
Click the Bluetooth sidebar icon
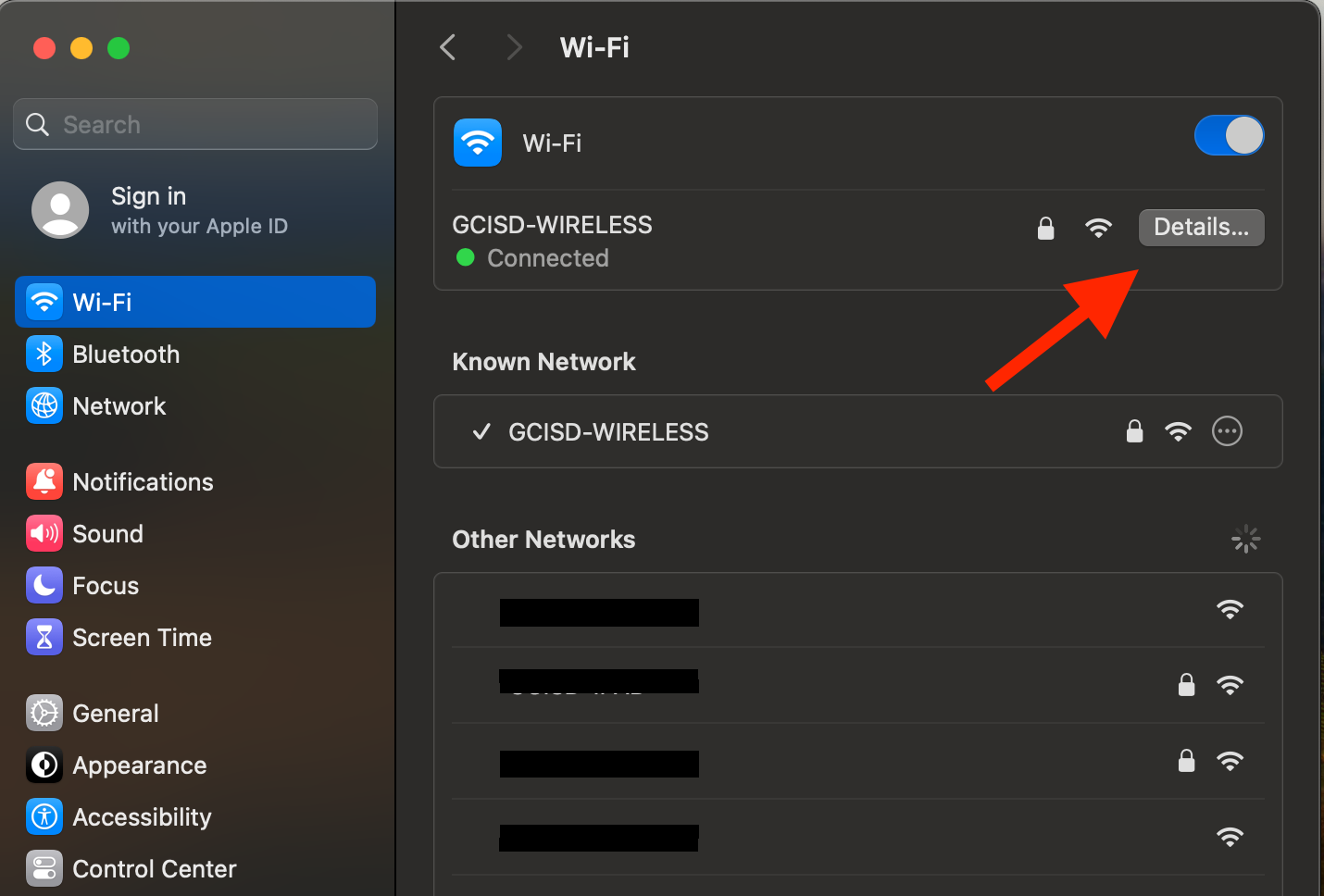pyautogui.click(x=44, y=354)
